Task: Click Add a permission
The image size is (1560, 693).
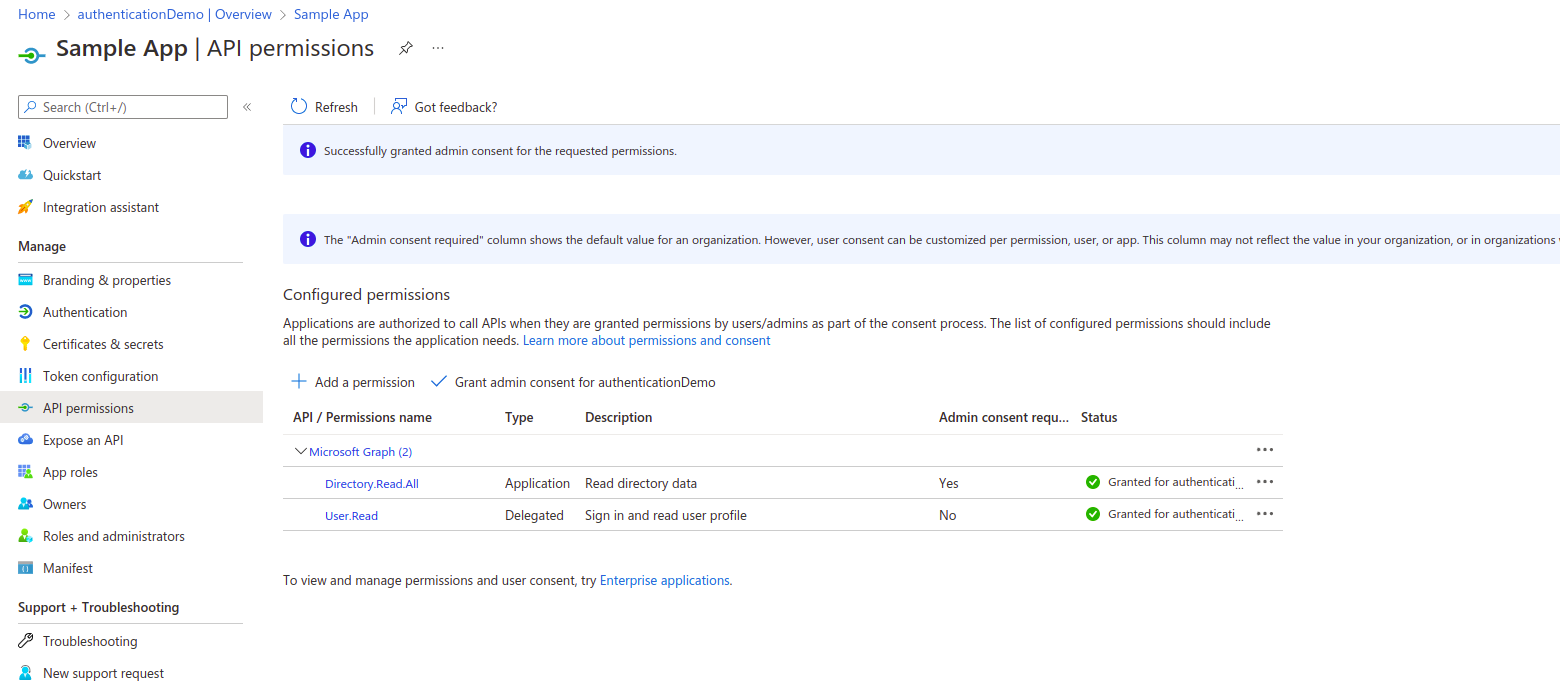Action: [x=364, y=382]
